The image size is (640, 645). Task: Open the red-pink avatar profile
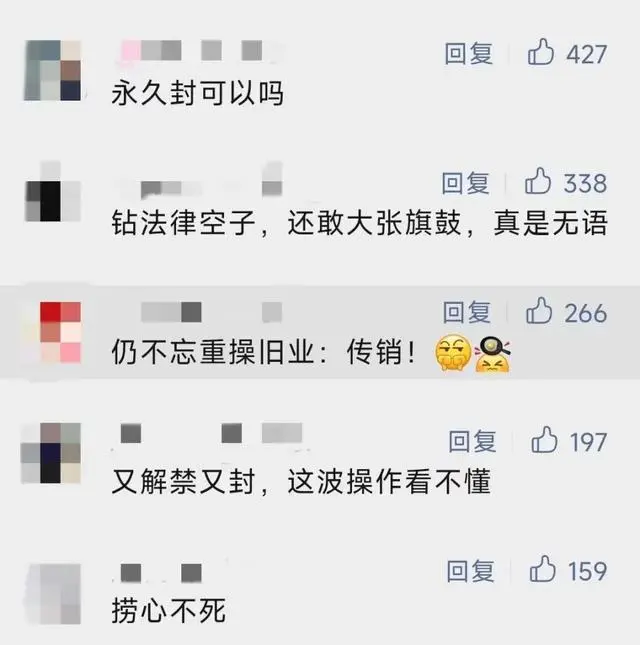point(60,332)
